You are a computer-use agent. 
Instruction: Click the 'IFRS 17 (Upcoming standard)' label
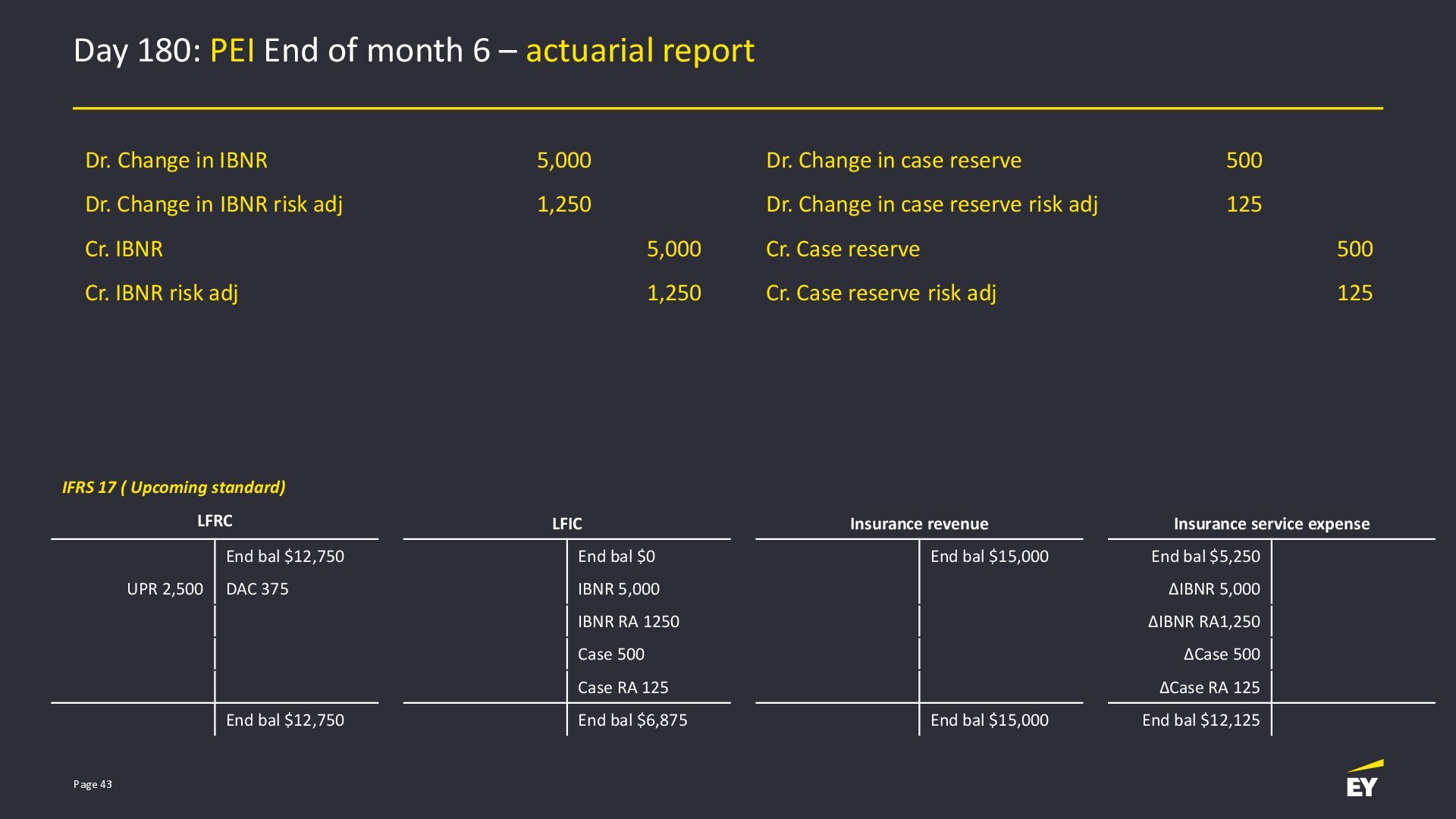click(174, 487)
